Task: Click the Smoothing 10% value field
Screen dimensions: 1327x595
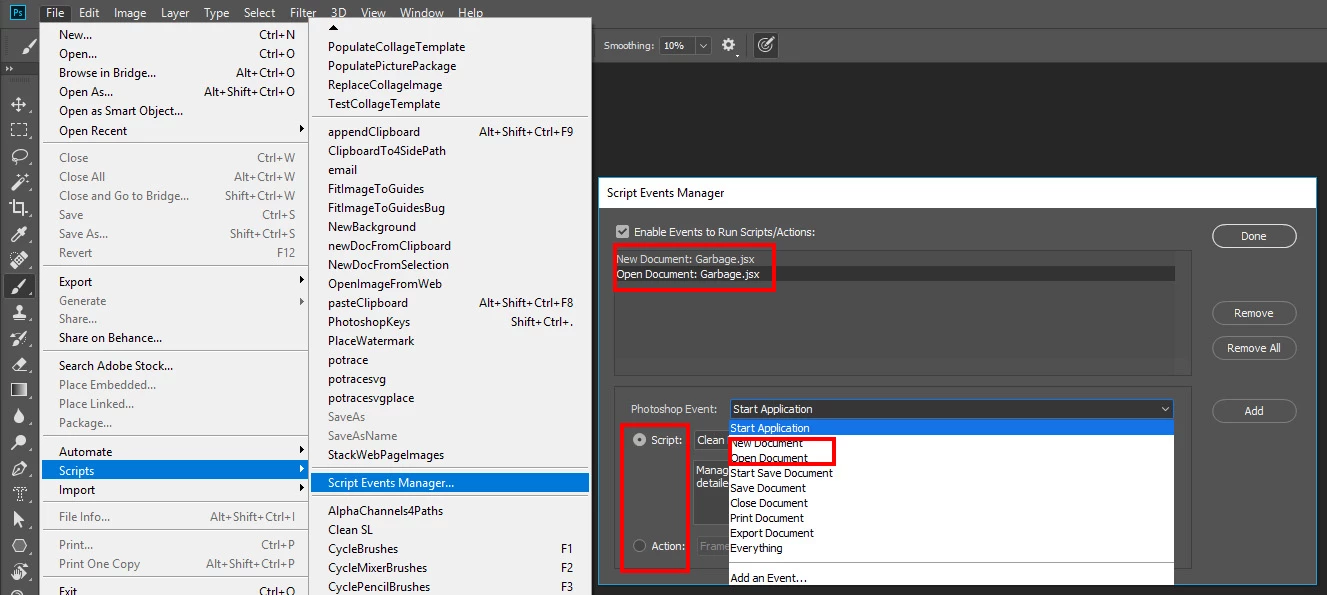Action: point(677,46)
